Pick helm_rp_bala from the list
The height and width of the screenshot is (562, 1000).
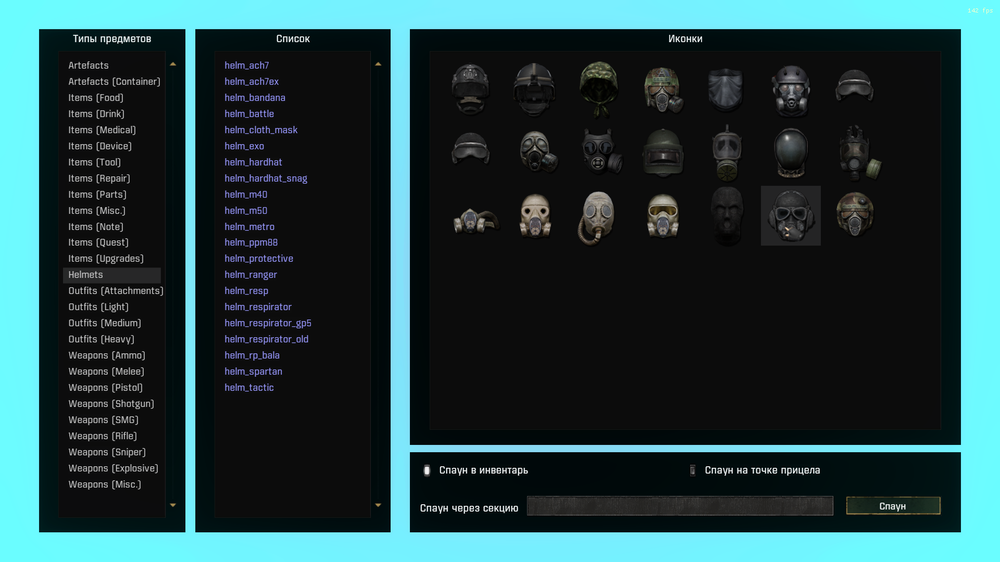(251, 355)
